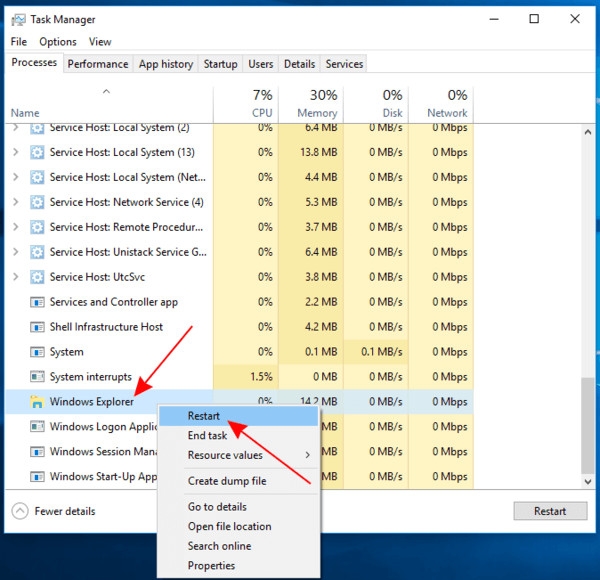The height and width of the screenshot is (580, 600).
Task: Choose Restart in the context menu
Action: [x=239, y=416]
